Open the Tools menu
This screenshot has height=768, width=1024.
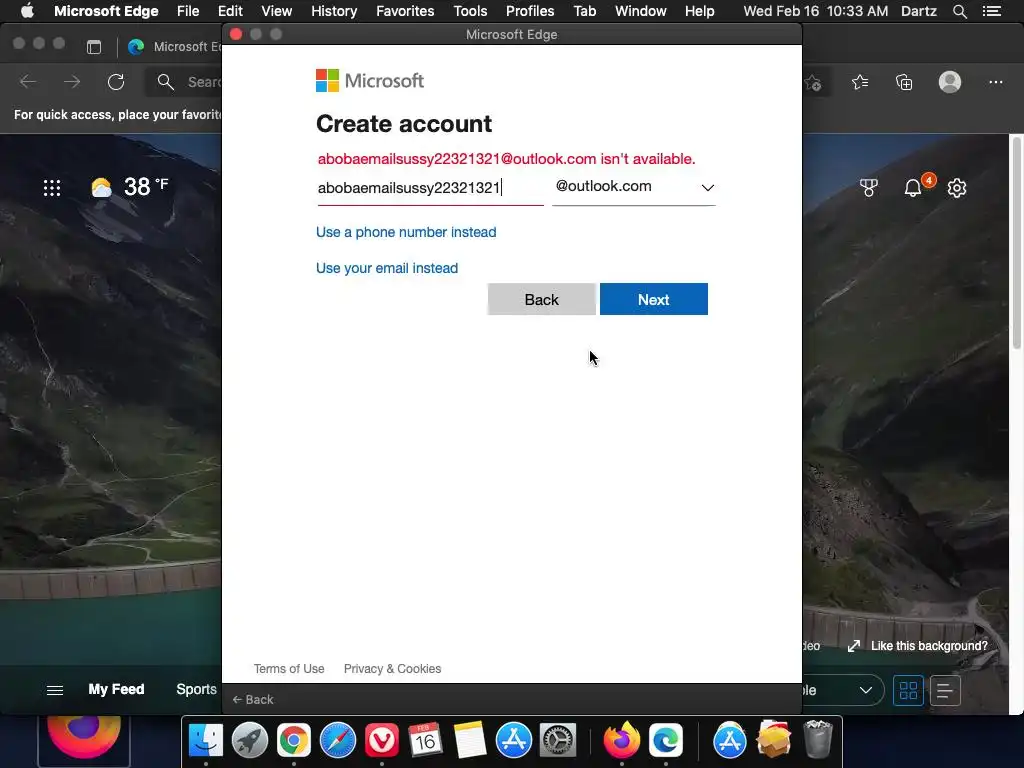pos(470,11)
